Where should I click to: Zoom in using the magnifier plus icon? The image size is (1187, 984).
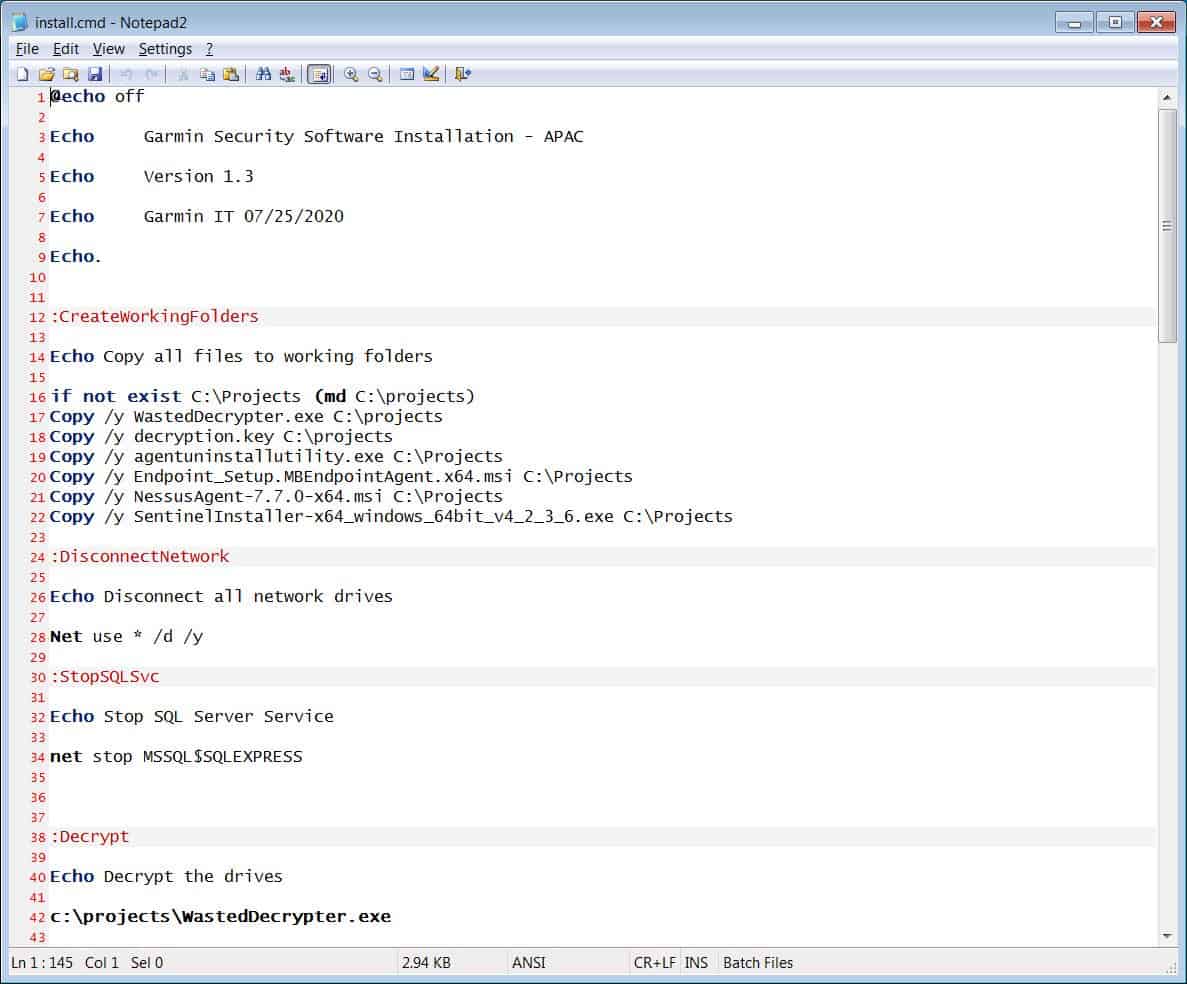[351, 74]
